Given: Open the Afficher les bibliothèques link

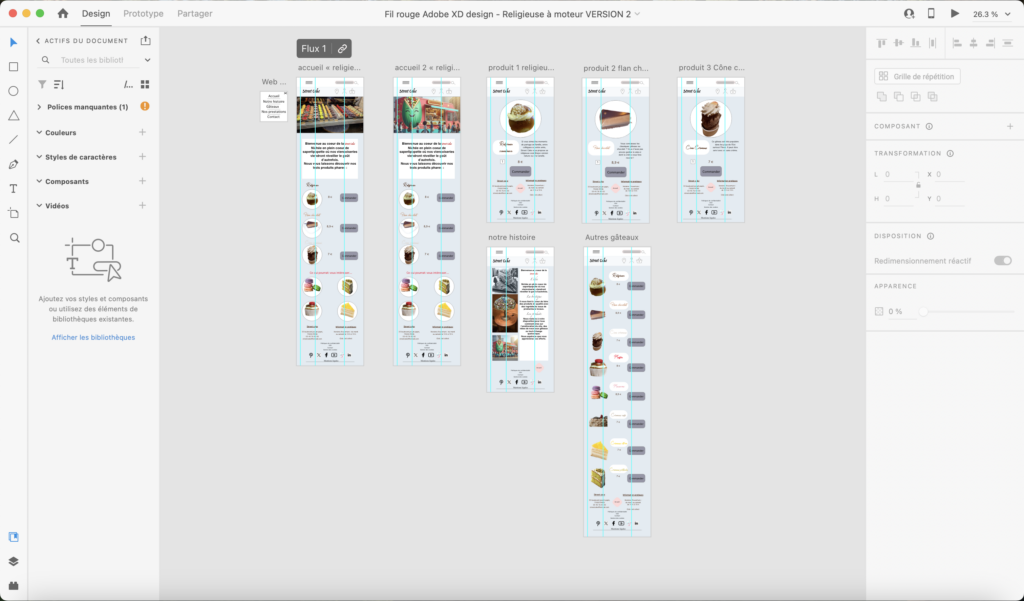Looking at the screenshot, I should pyautogui.click(x=93, y=337).
